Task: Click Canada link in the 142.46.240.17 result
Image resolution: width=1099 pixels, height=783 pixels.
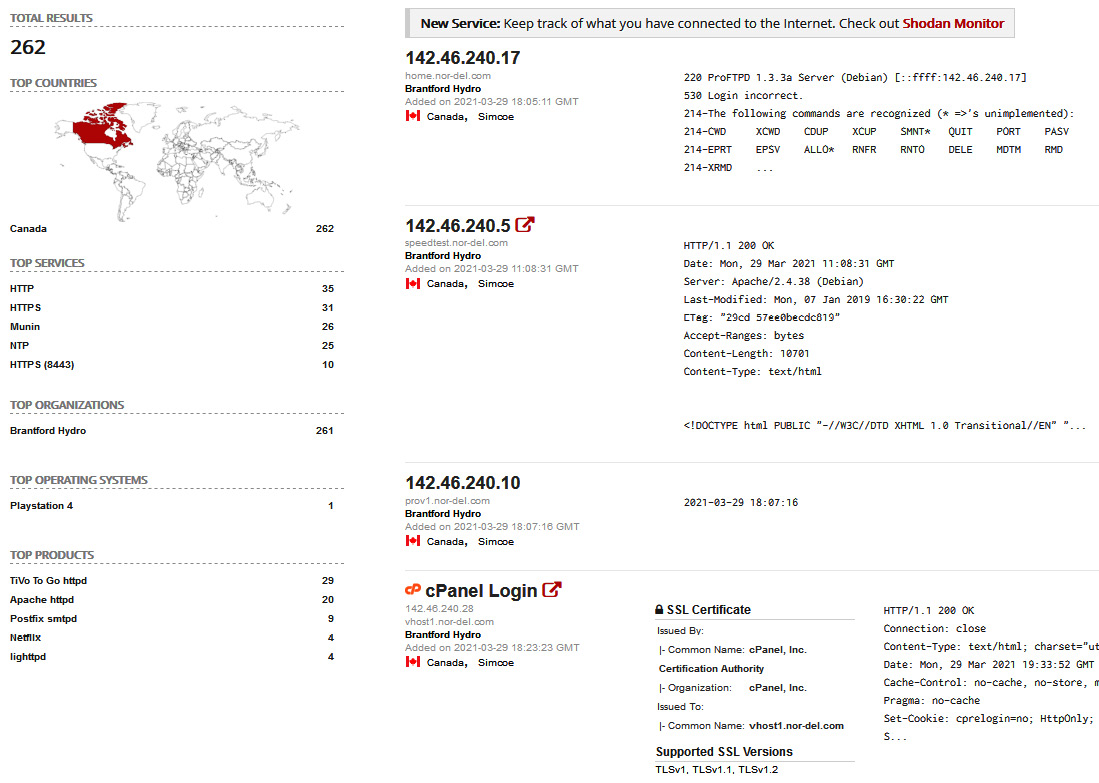Action: 445,116
